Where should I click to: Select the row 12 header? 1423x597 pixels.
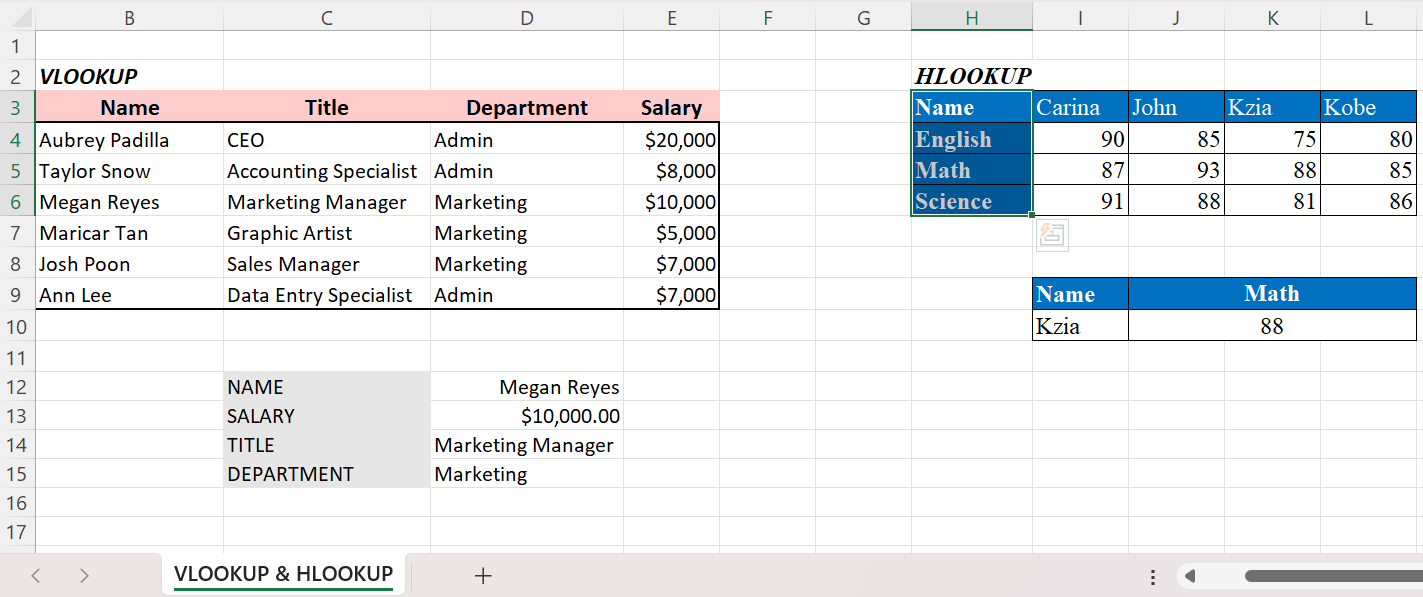coord(17,387)
